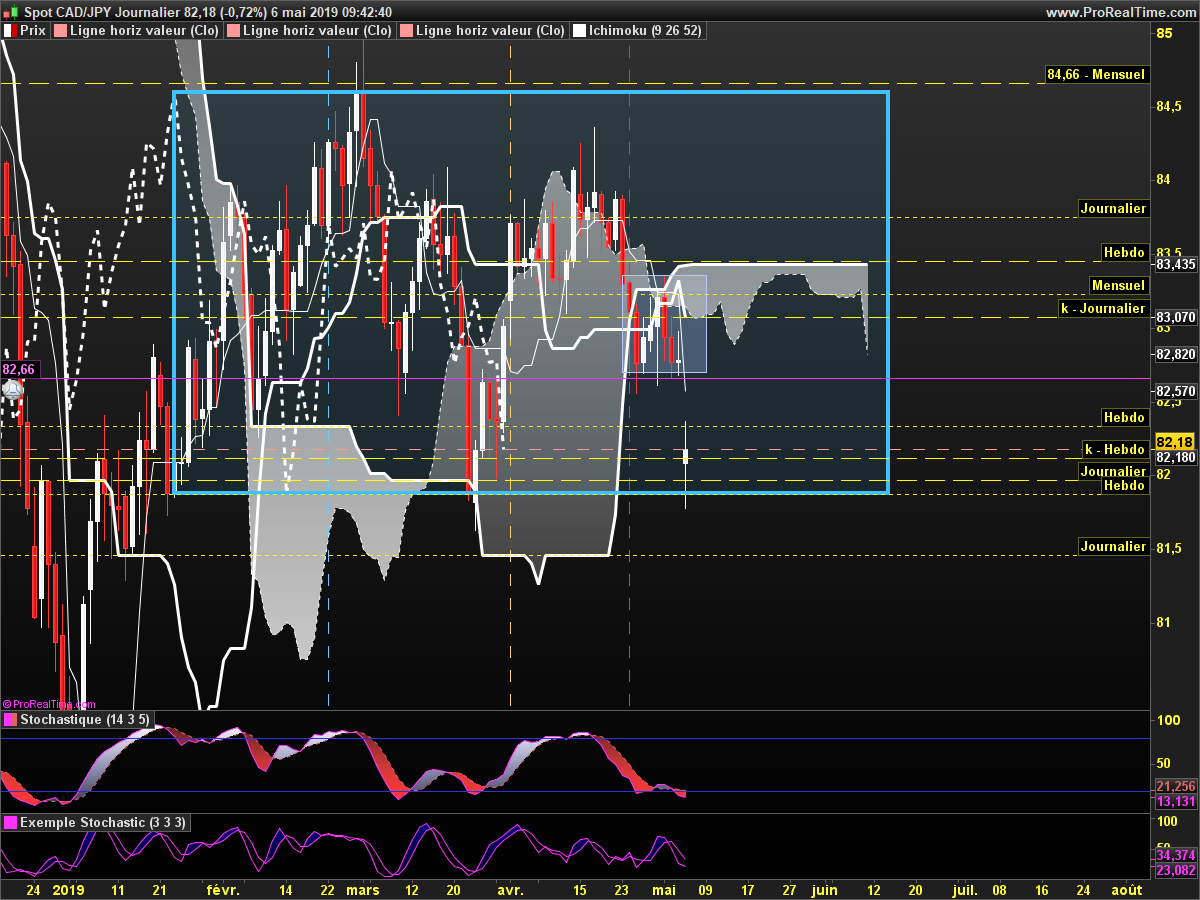Click the candlestick icon beside the Spot CAD/JPY title

tap(12, 11)
